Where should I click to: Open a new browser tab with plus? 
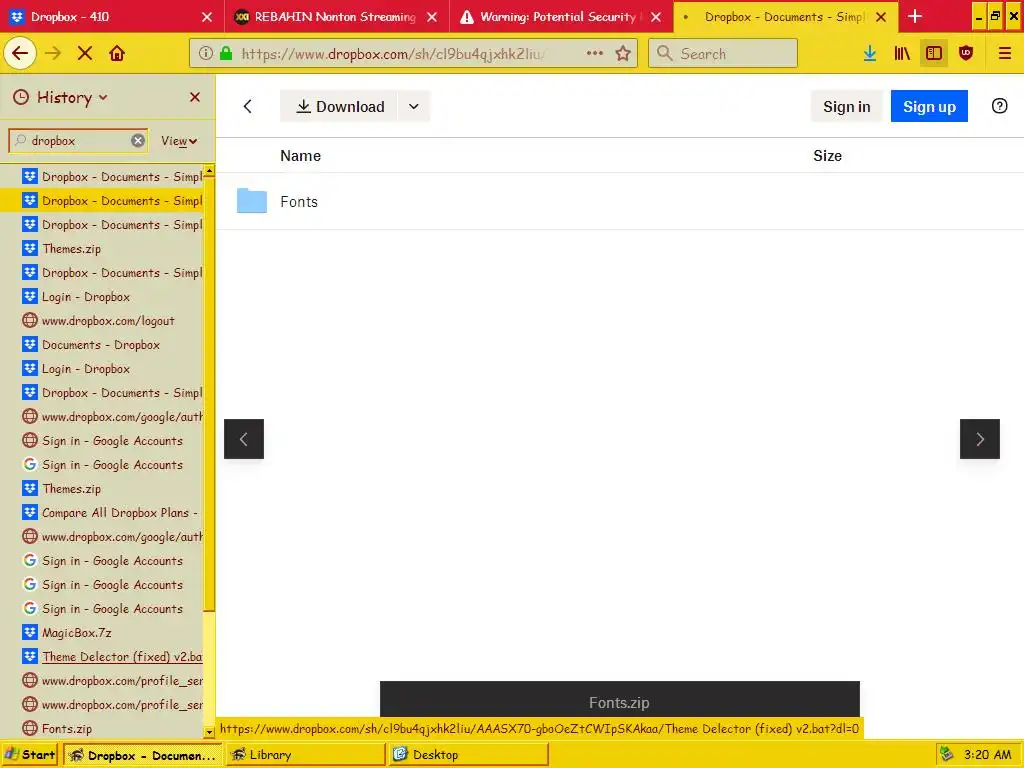point(915,16)
